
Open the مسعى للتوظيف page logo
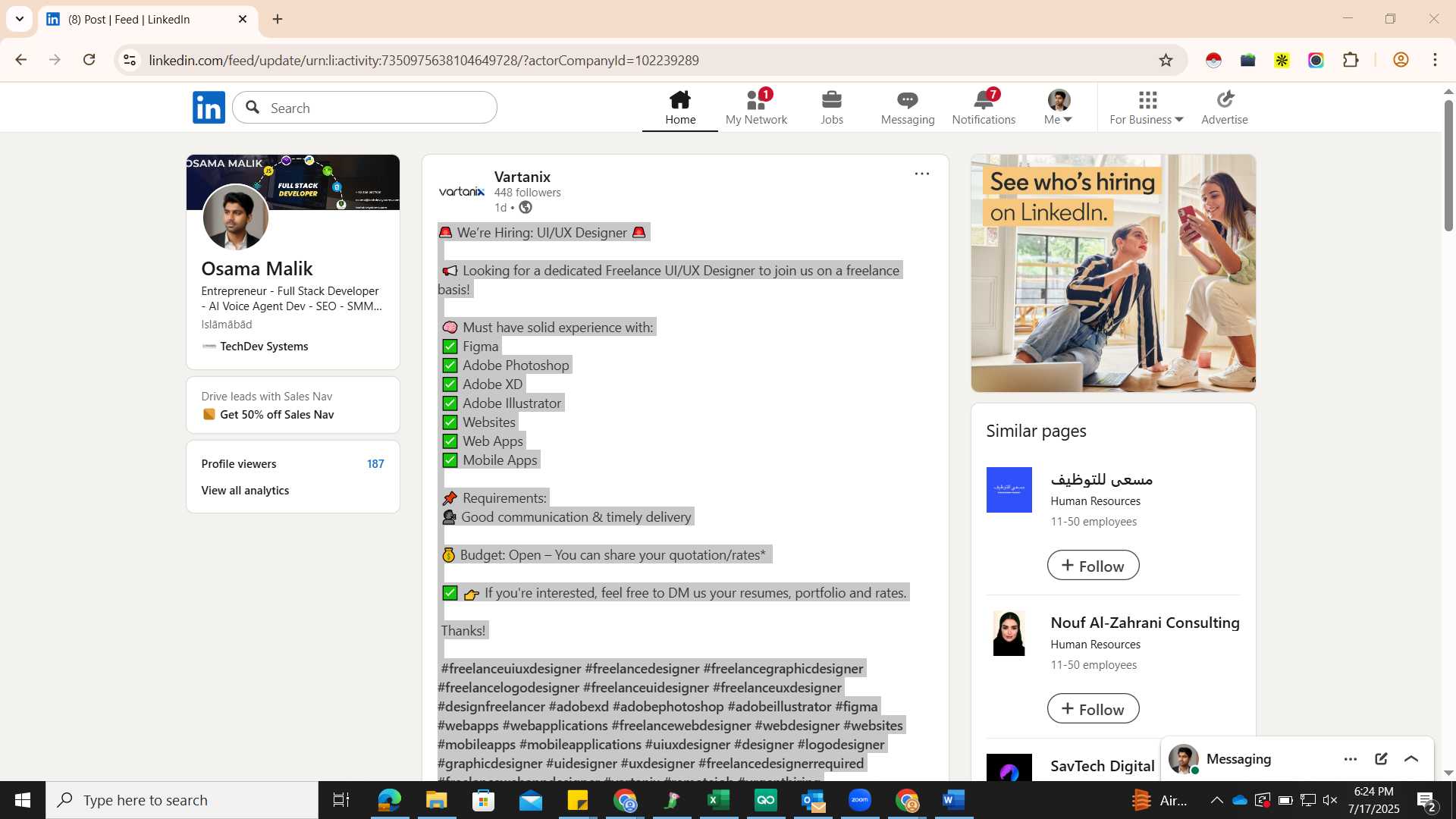(x=1009, y=490)
